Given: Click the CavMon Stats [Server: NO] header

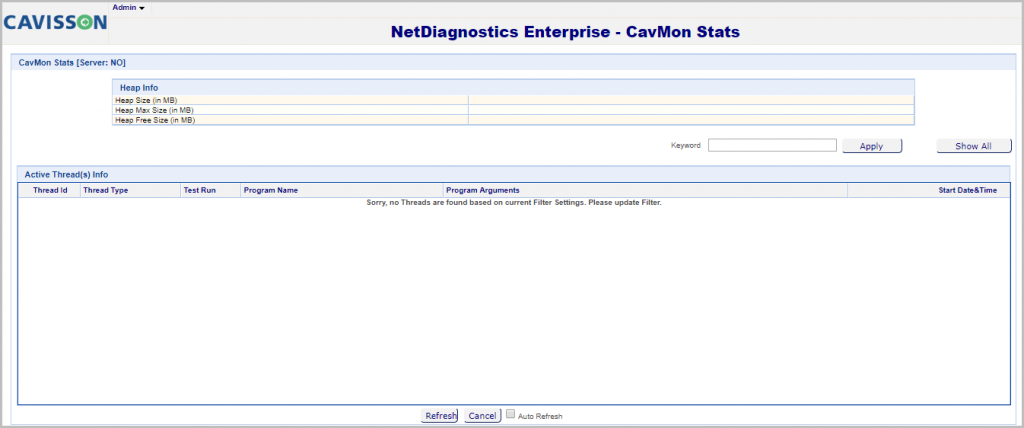Looking at the screenshot, I should point(511,62).
